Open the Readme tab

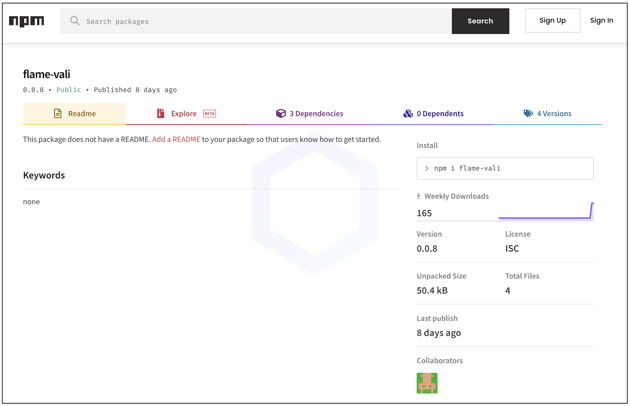point(75,114)
